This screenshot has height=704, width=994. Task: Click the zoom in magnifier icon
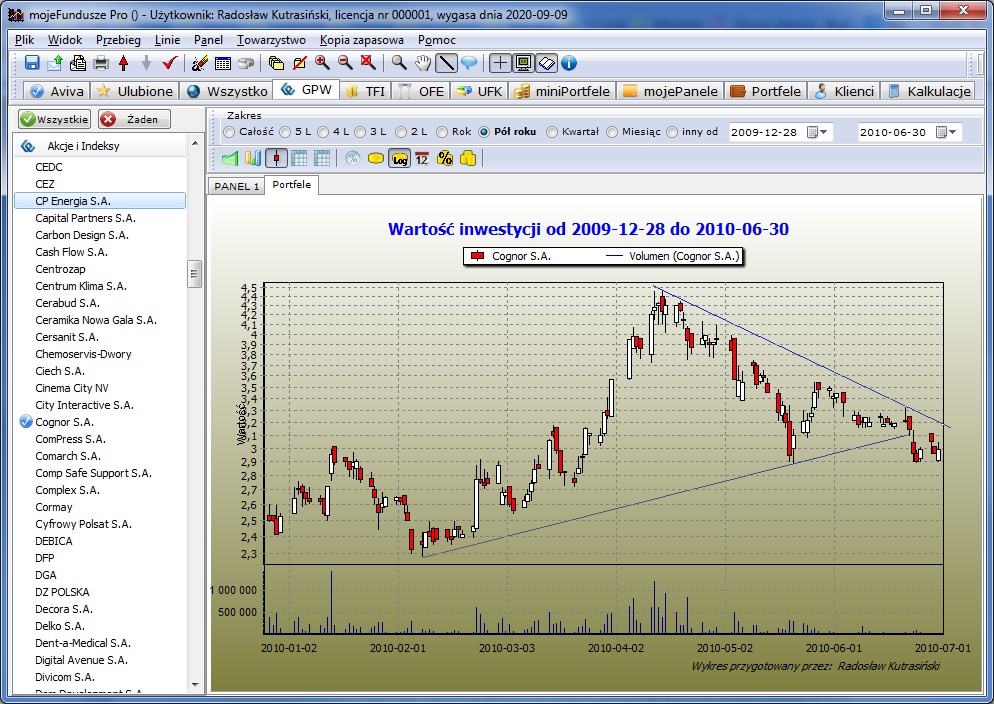pos(322,63)
